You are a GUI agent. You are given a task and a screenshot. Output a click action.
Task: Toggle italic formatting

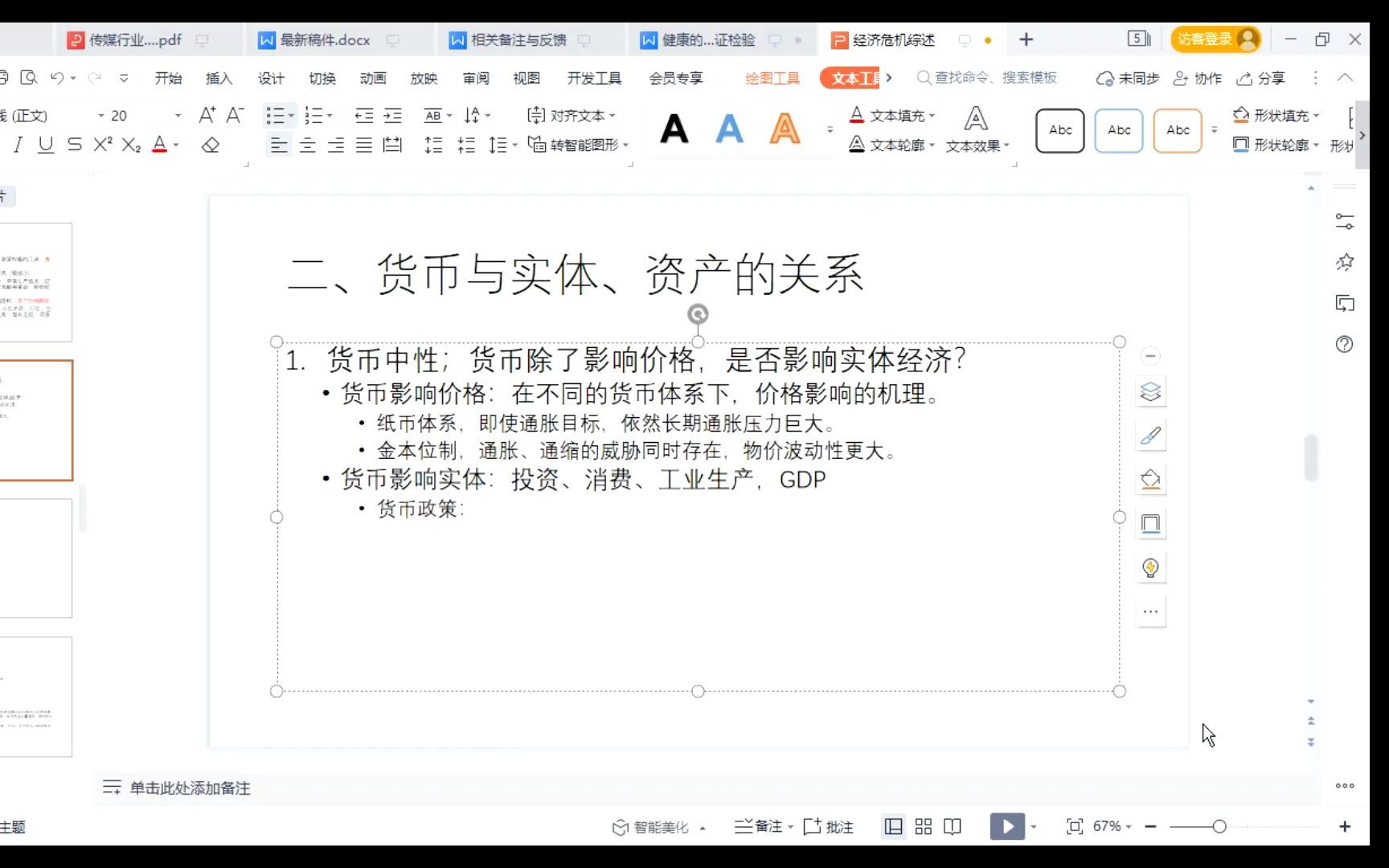[18, 145]
